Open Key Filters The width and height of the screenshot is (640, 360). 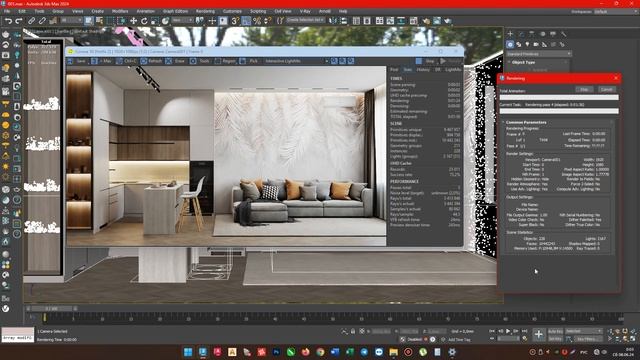(x=587, y=339)
